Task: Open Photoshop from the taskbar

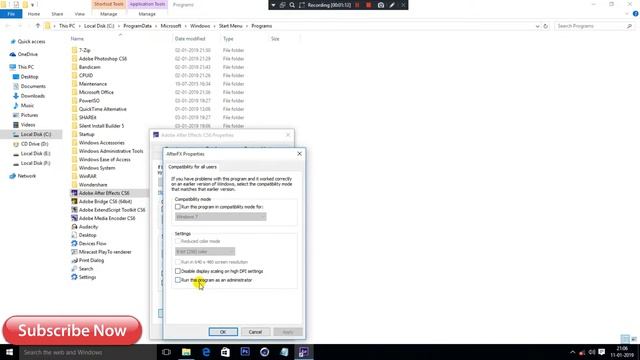Action: click(x=245, y=352)
